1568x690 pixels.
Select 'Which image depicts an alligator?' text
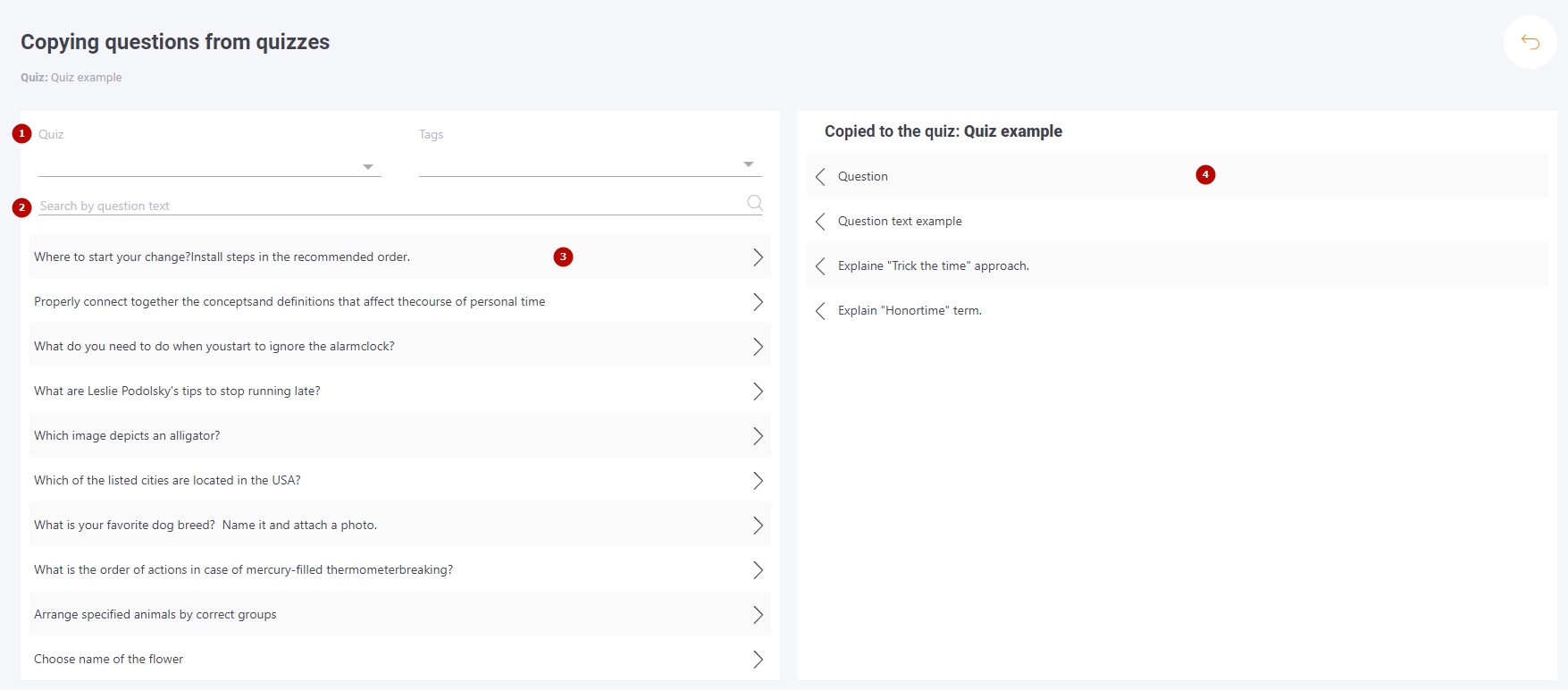(127, 436)
